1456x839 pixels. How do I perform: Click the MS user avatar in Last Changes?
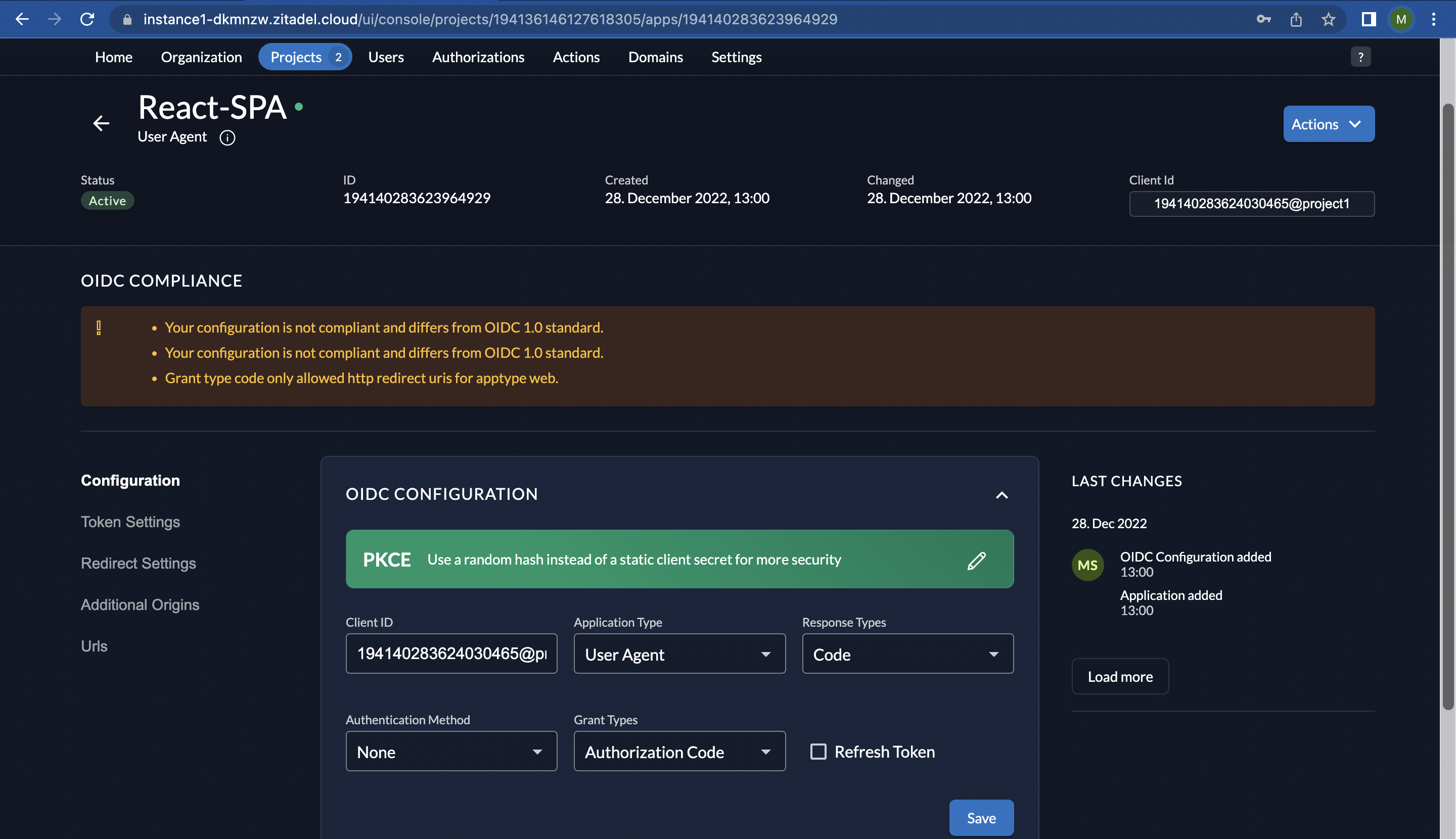tap(1087, 565)
